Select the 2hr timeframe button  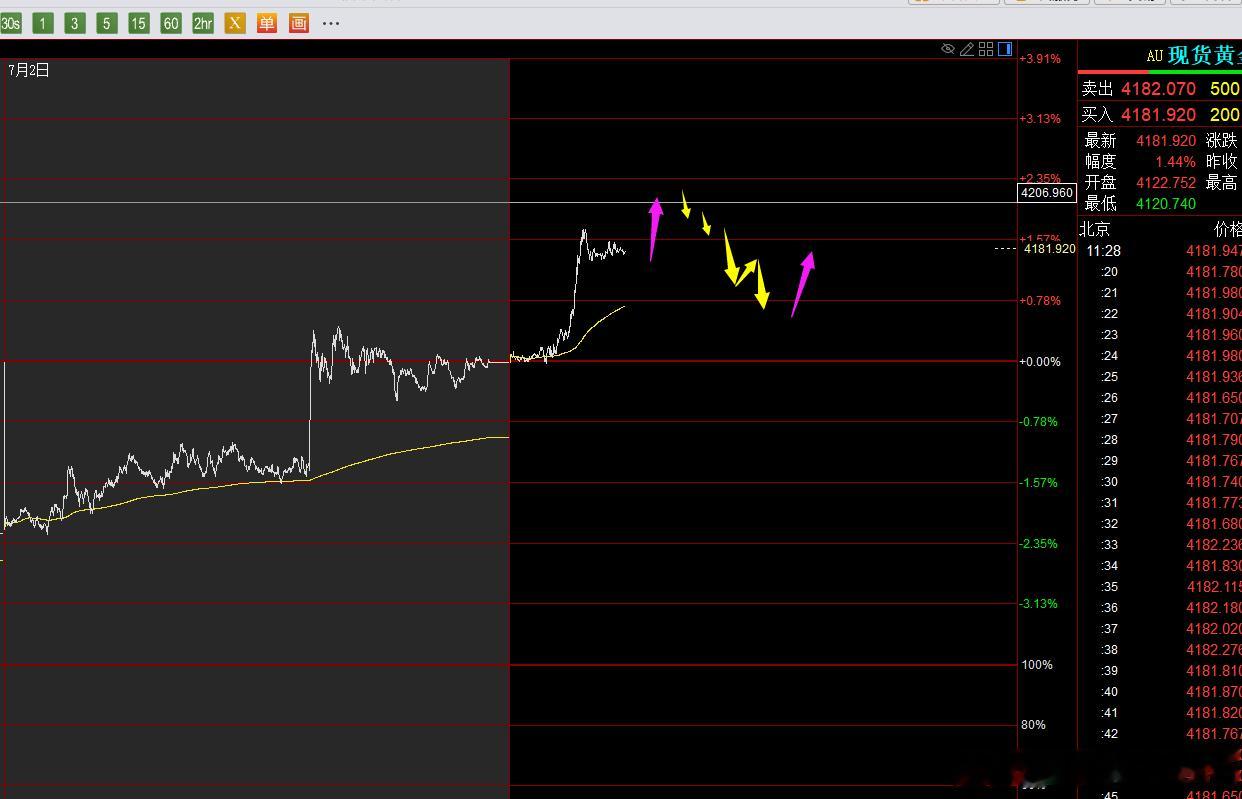[x=203, y=23]
